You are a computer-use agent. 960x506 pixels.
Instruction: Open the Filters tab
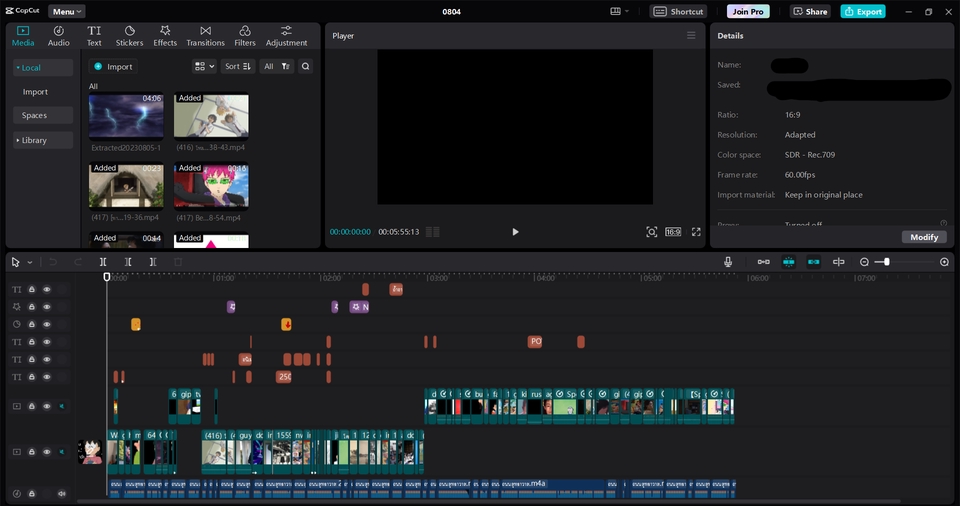click(x=245, y=36)
